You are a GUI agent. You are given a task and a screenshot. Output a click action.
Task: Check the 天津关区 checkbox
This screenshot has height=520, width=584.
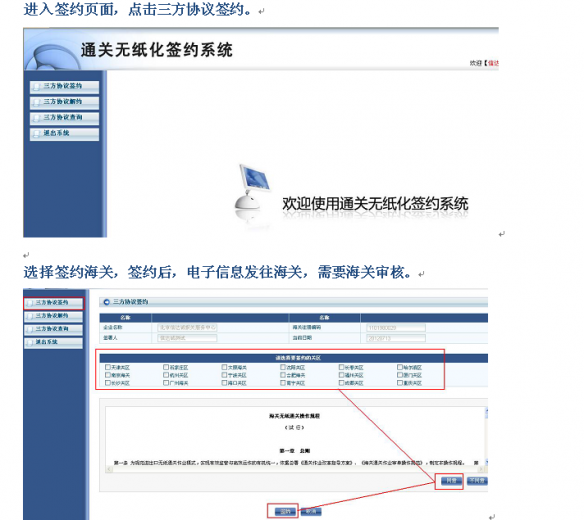click(x=108, y=367)
